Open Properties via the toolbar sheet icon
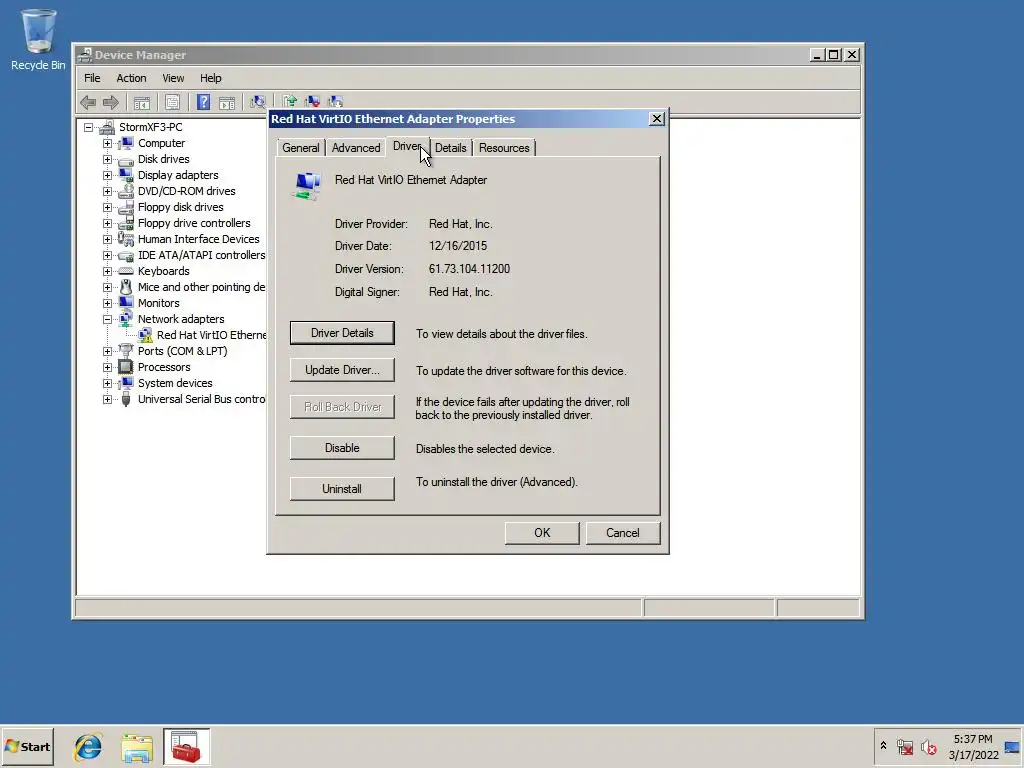This screenshot has height=768, width=1024. click(172, 103)
